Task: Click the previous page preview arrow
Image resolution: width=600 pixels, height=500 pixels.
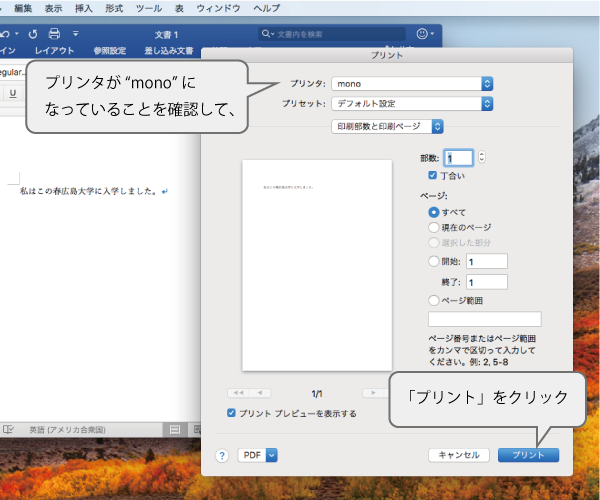Action: pyautogui.click(x=260, y=393)
